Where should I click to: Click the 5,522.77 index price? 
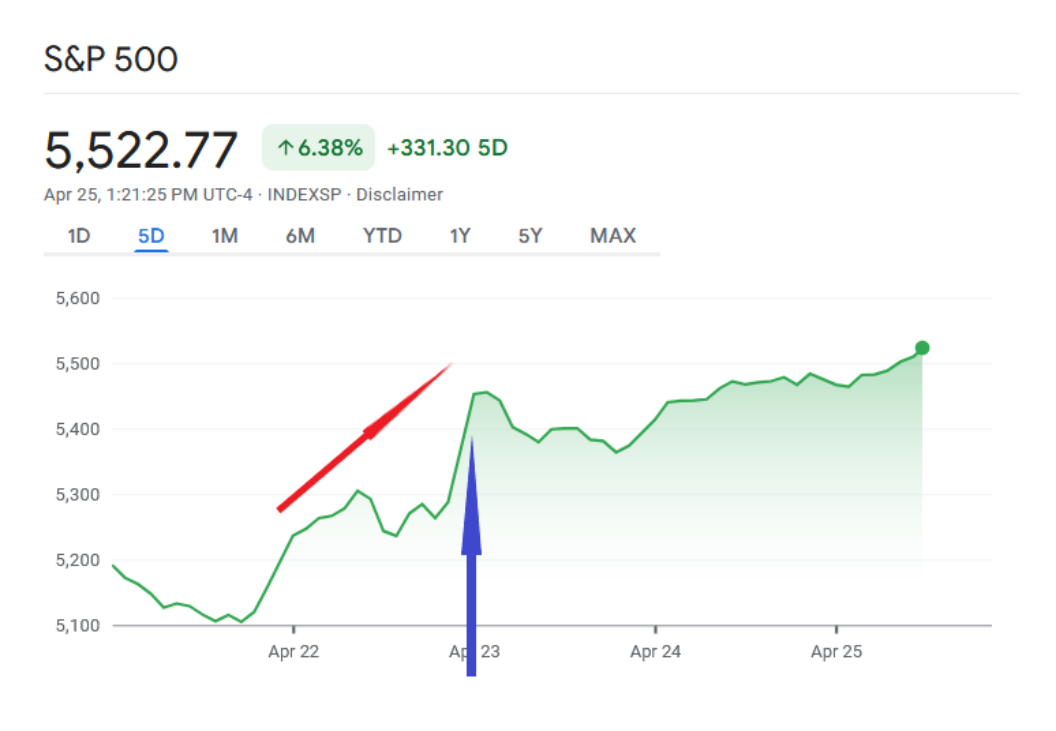(141, 150)
